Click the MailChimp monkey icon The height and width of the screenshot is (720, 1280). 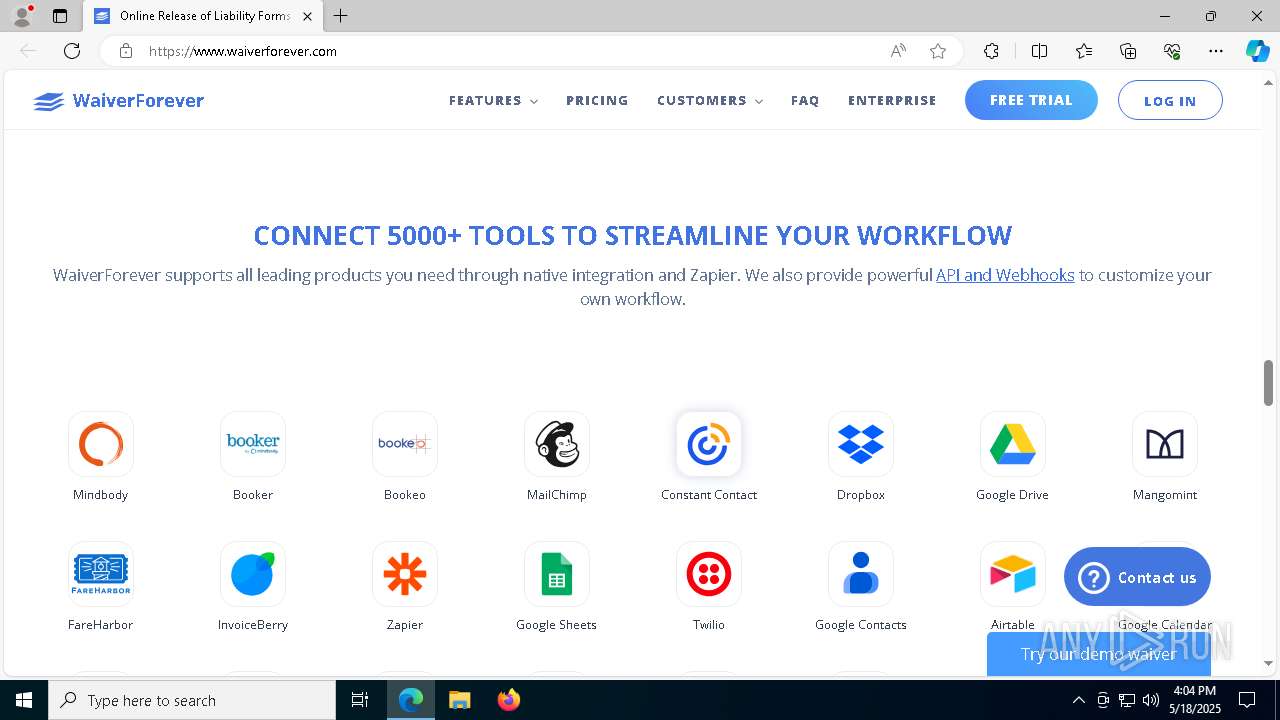557,444
